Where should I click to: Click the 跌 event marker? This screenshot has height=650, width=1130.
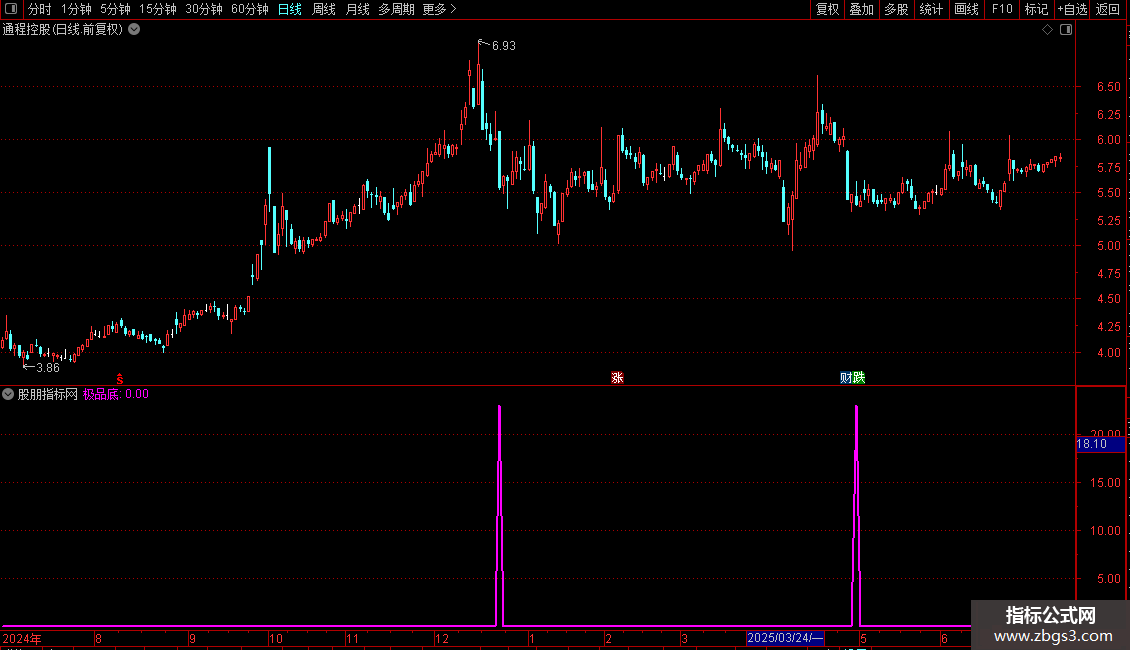pos(858,378)
